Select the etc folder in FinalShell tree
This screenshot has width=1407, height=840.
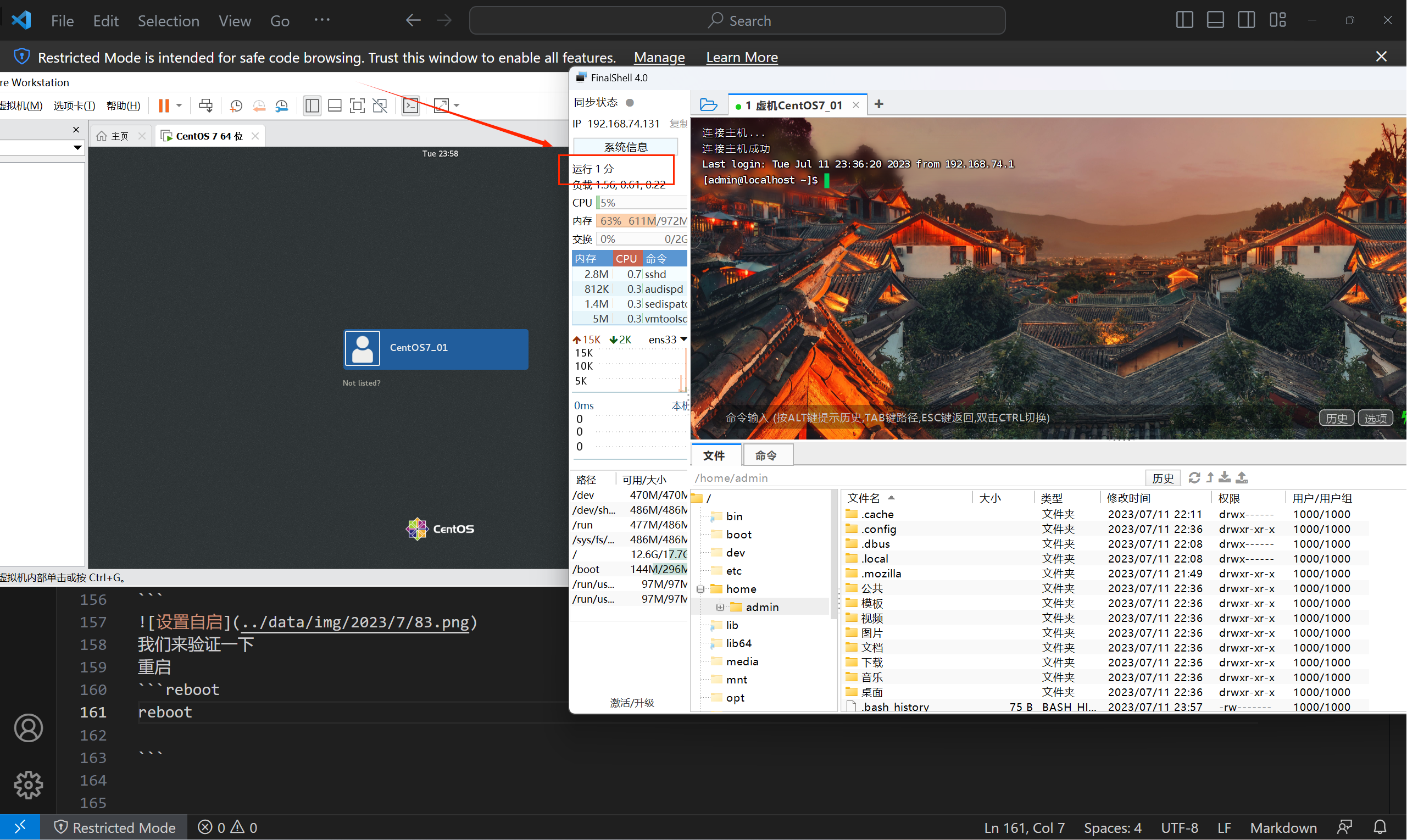pyautogui.click(x=733, y=571)
